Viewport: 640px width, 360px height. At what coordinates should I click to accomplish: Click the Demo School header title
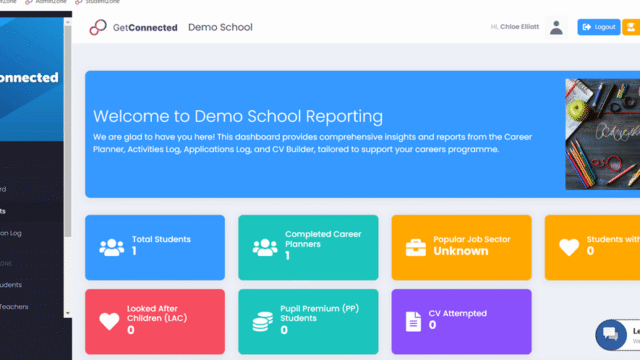(x=220, y=27)
